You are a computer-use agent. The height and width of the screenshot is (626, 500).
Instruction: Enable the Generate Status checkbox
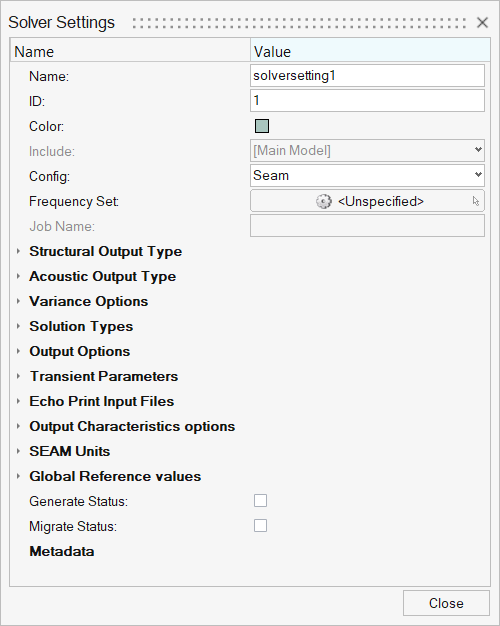(260, 501)
